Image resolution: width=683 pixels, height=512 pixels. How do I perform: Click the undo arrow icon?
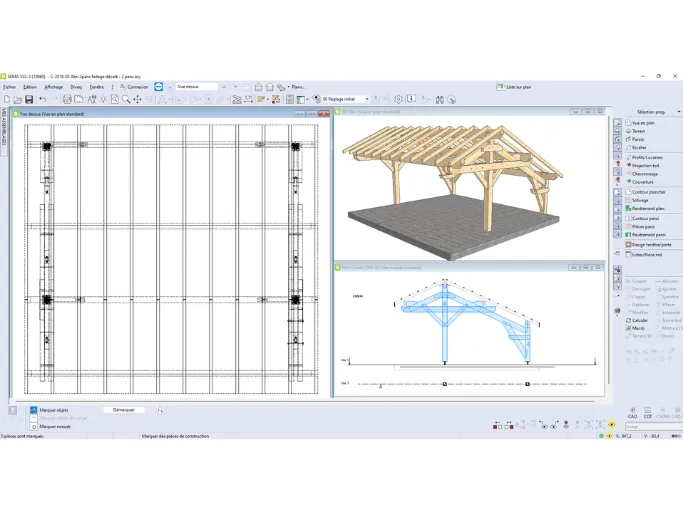point(43,99)
